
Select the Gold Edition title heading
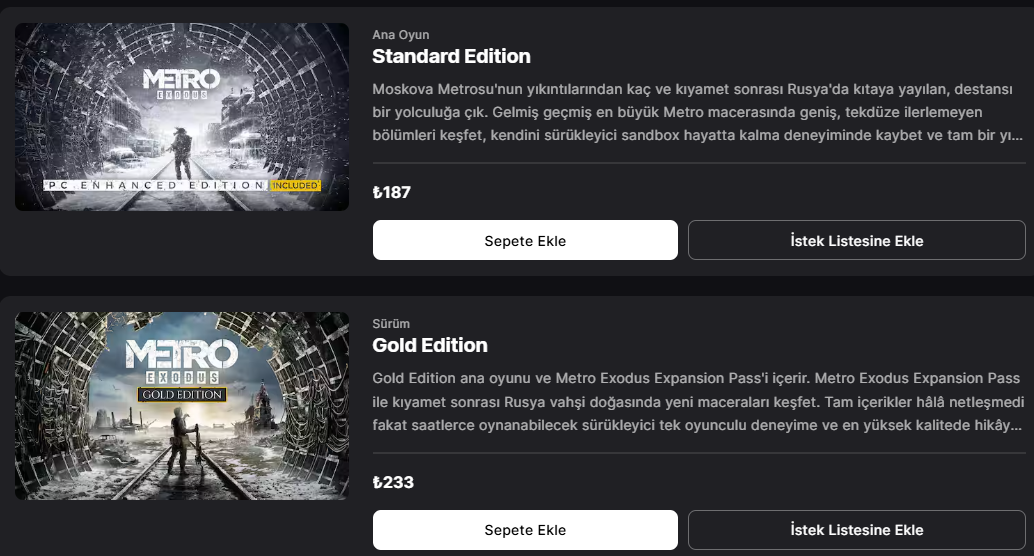pos(430,345)
